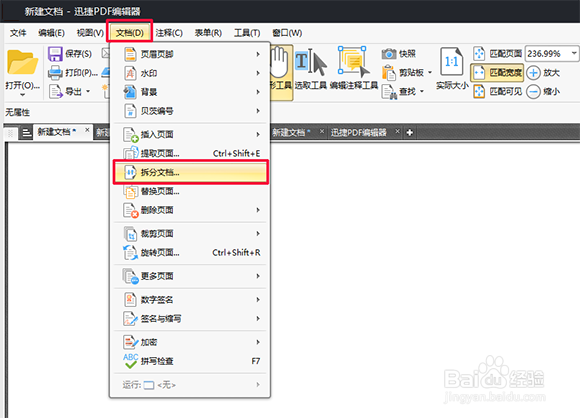580x418 pixels.
Task: Close the first 新建文档 tab
Action: tap(87, 130)
